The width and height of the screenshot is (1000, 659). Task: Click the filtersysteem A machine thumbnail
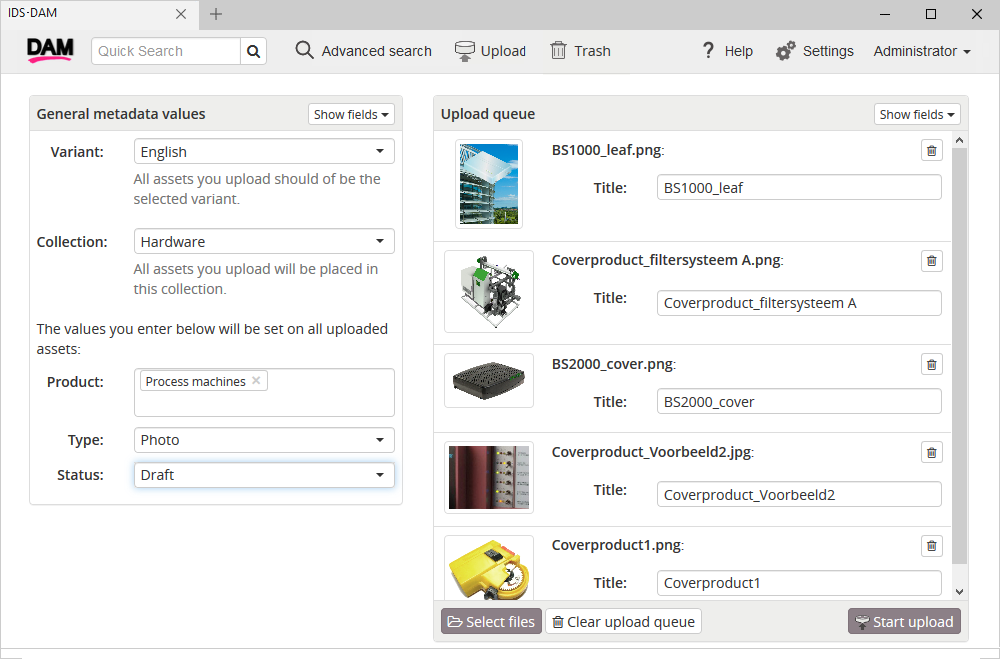(x=489, y=292)
